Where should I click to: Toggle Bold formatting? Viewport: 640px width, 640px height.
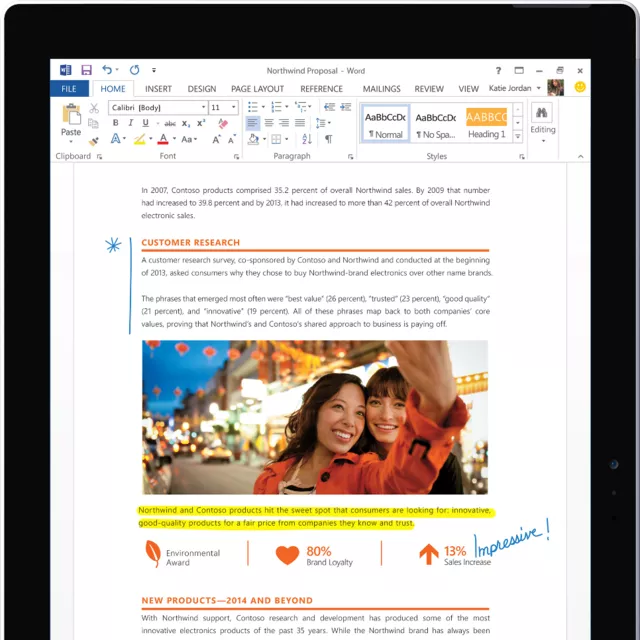[x=116, y=123]
